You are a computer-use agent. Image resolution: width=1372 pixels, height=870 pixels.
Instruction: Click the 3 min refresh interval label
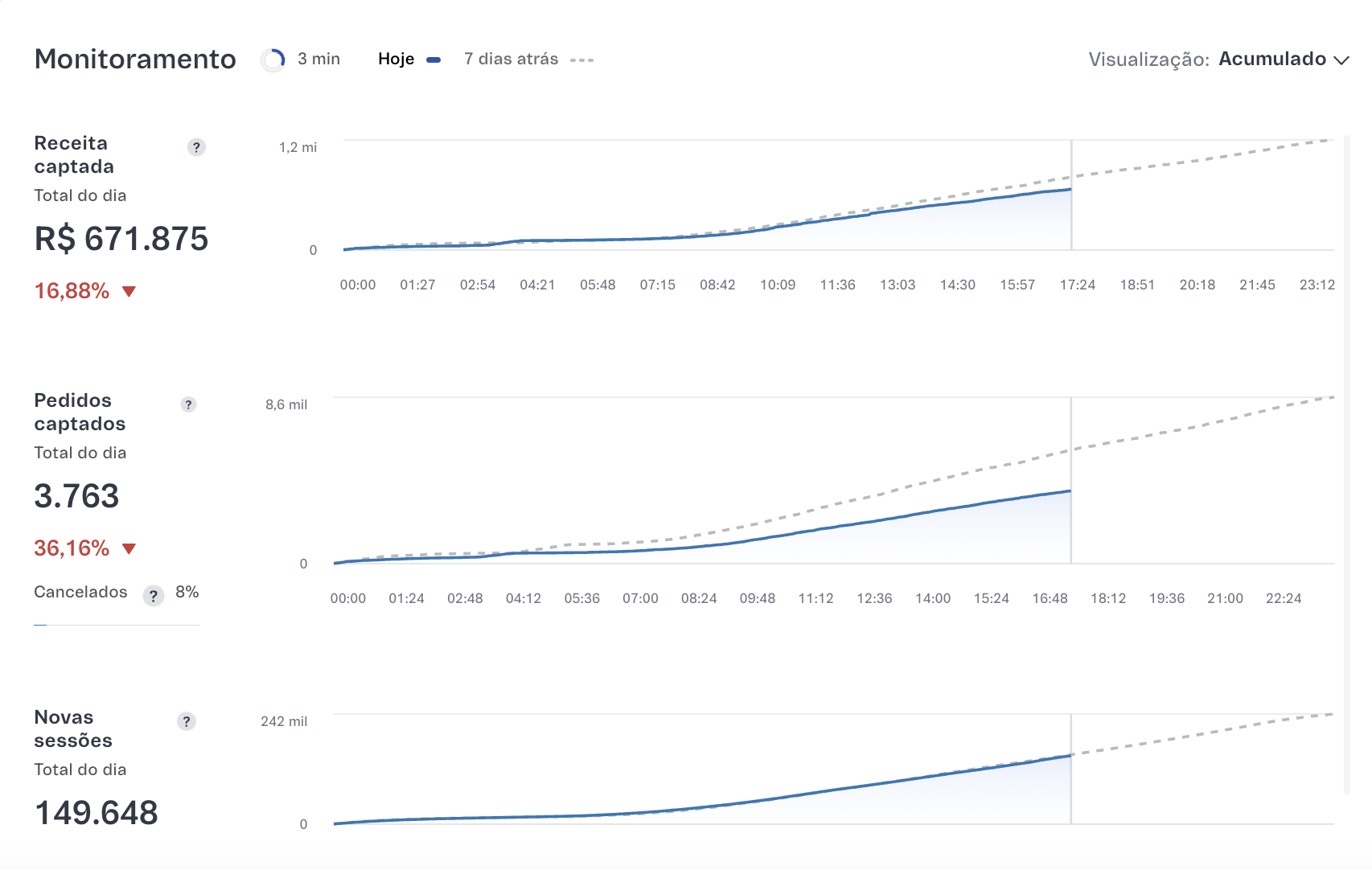pyautogui.click(x=318, y=60)
